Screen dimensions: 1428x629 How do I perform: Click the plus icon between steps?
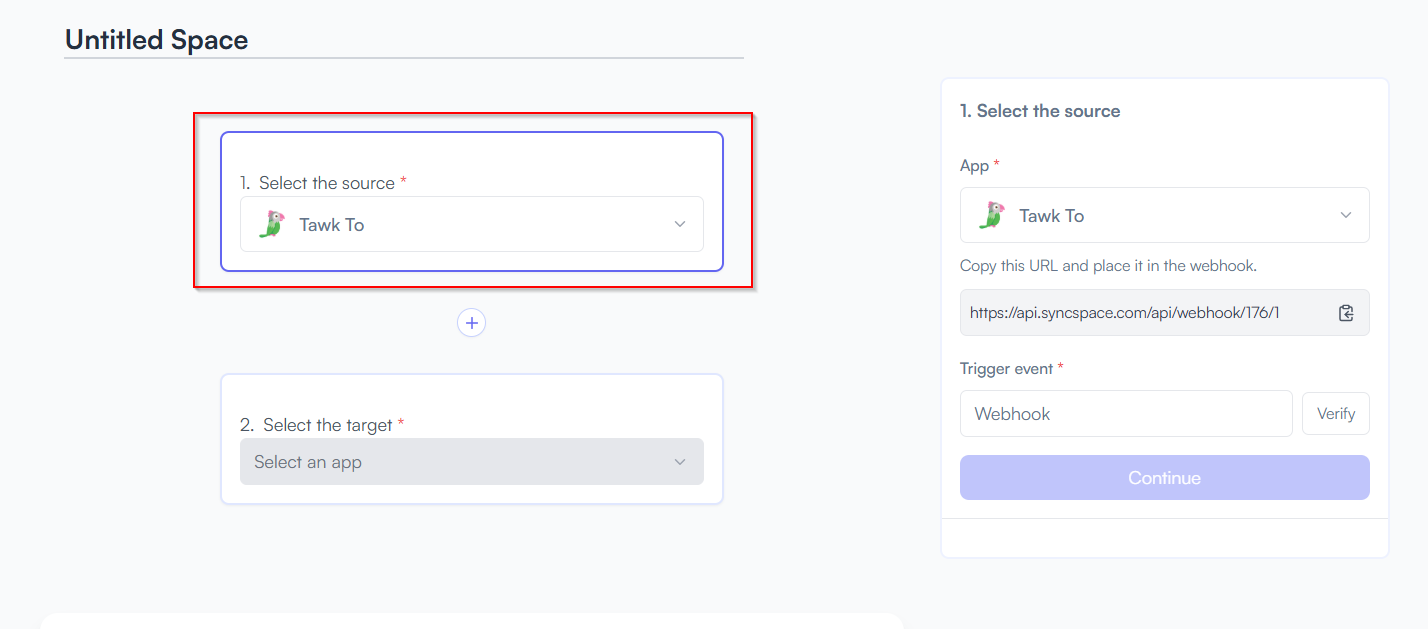[x=471, y=323]
